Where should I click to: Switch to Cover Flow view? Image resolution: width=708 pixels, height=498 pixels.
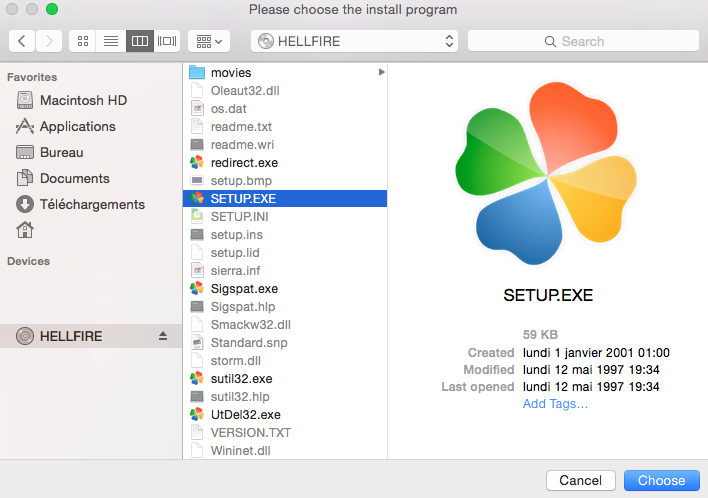coord(167,42)
